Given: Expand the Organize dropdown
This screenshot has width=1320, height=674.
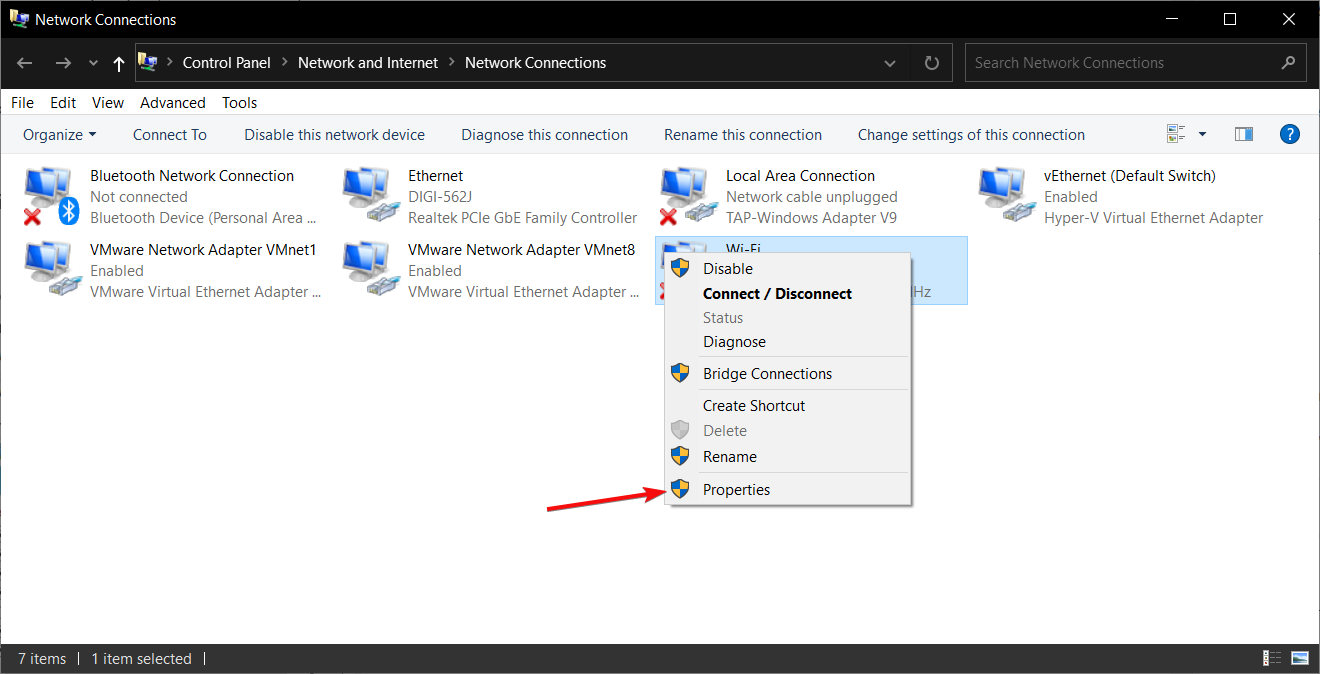Looking at the screenshot, I should 60,135.
